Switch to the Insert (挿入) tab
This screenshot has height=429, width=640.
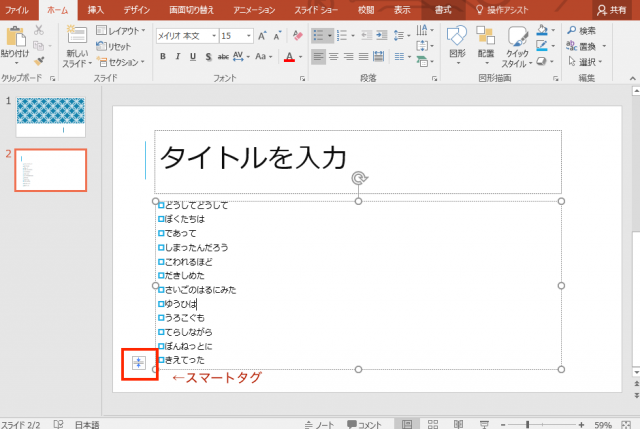(95, 8)
